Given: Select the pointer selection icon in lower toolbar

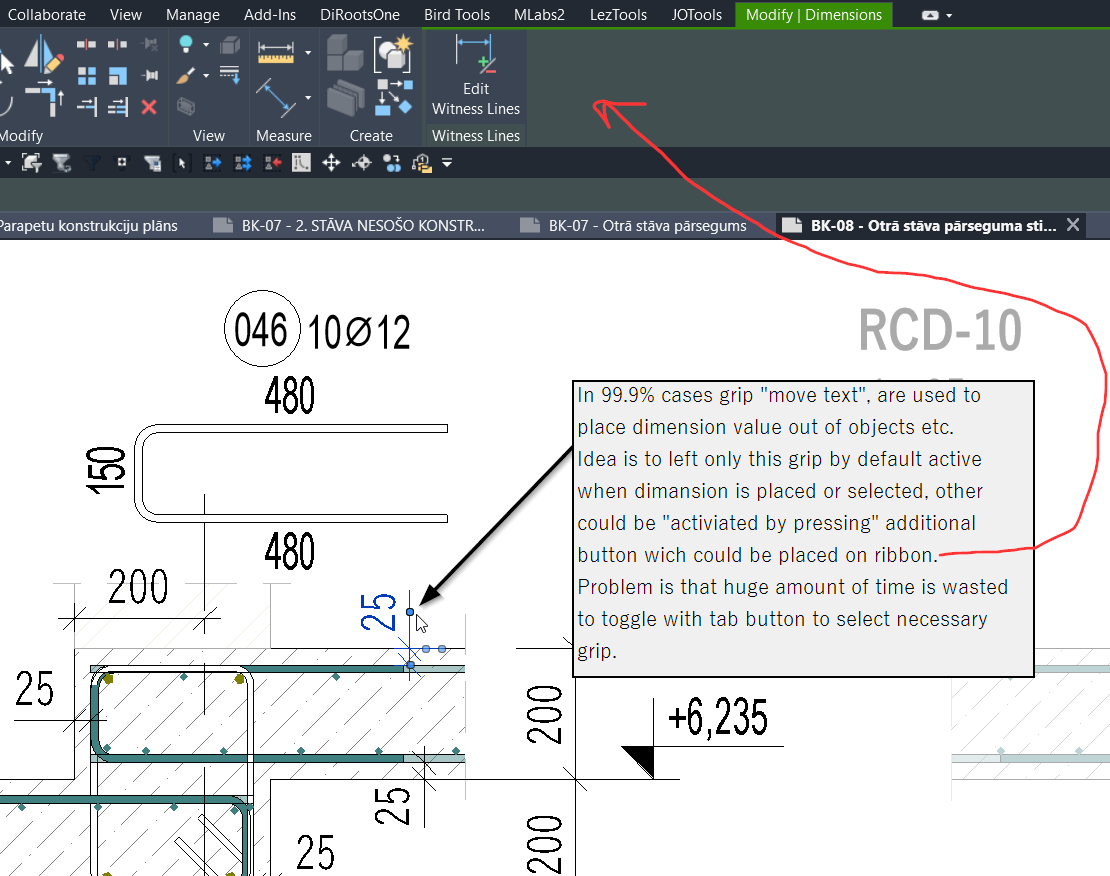Looking at the screenshot, I should point(180,161).
